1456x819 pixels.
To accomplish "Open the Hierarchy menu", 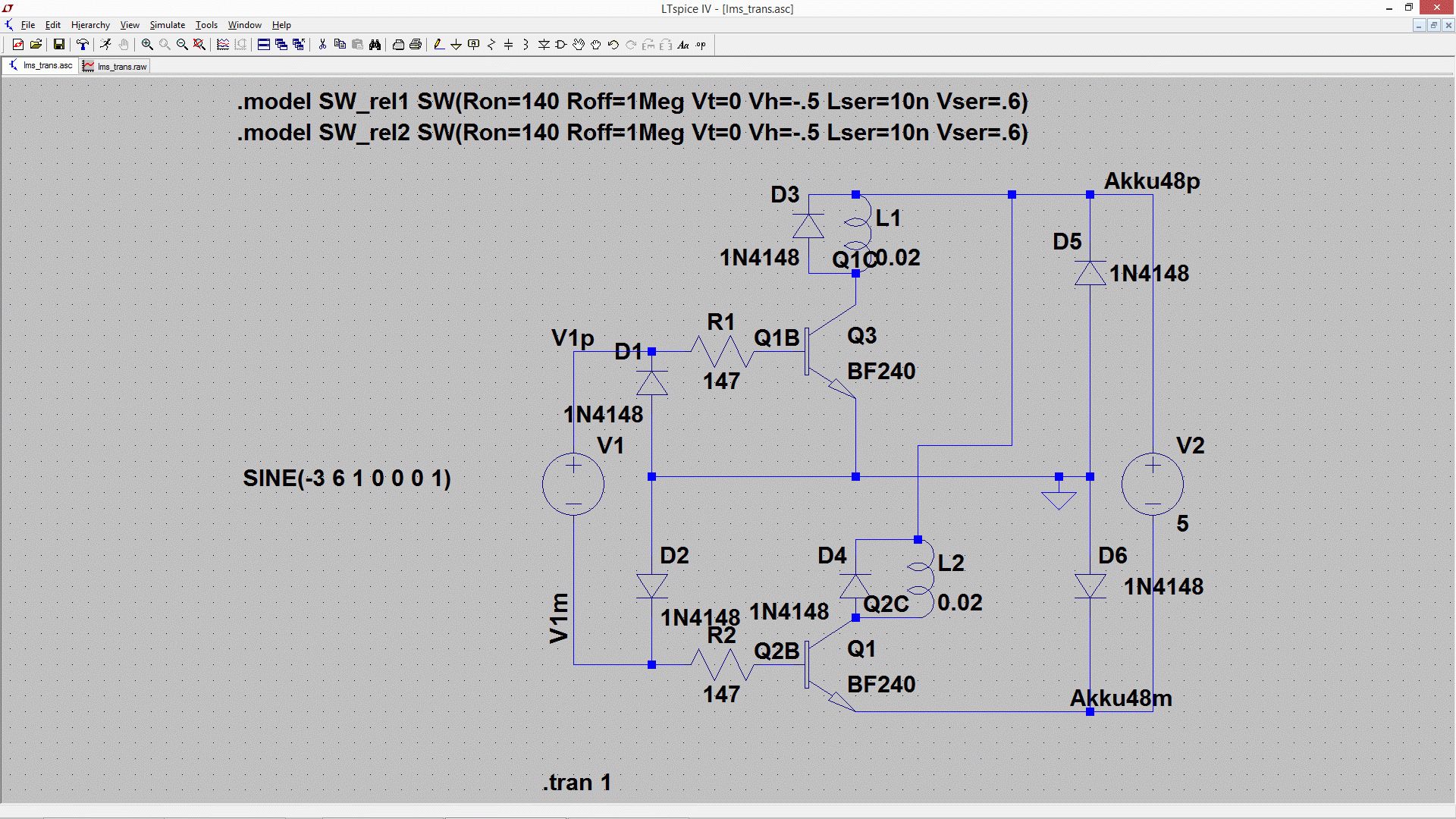I will [90, 25].
